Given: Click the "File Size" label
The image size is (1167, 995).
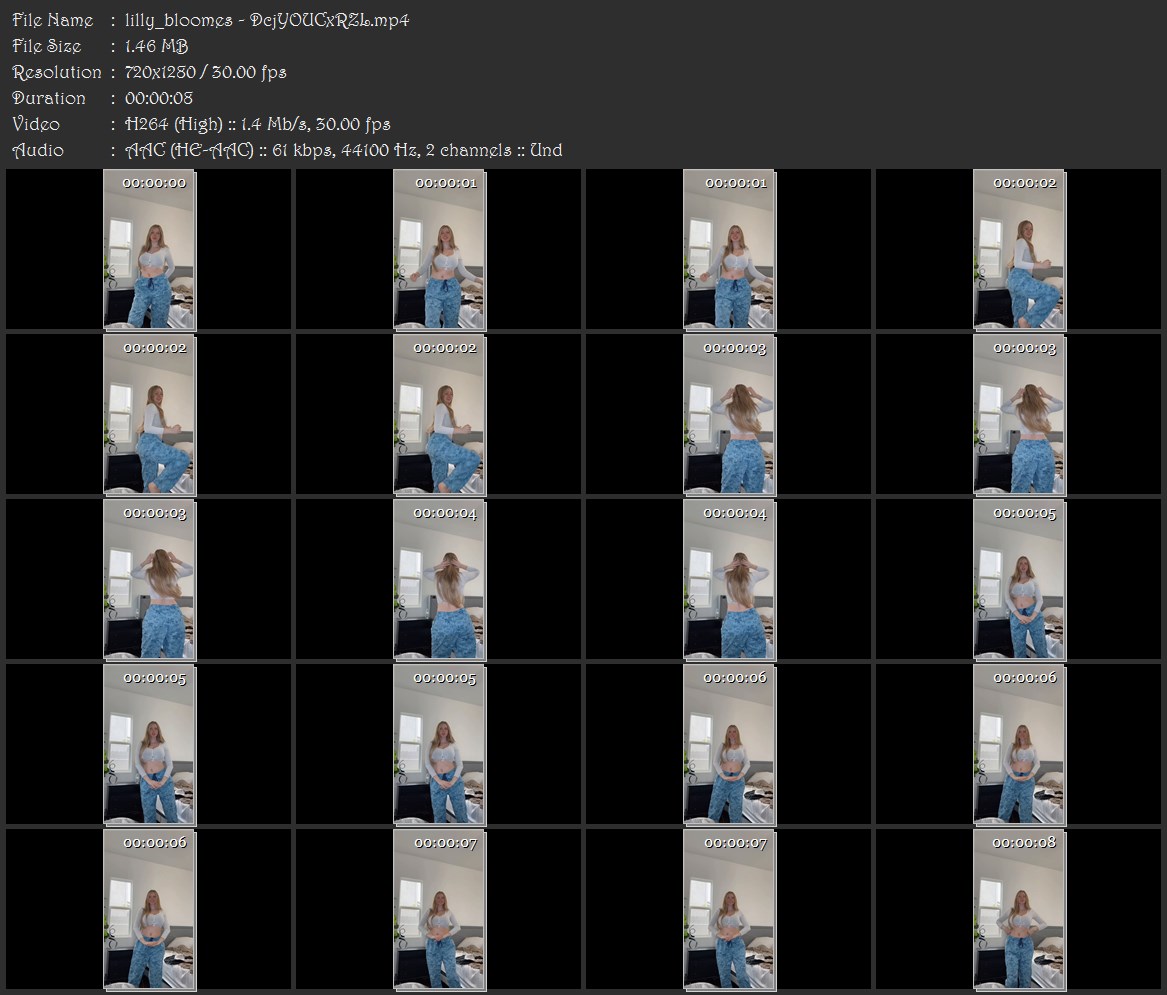Looking at the screenshot, I should pyautogui.click(x=47, y=46).
